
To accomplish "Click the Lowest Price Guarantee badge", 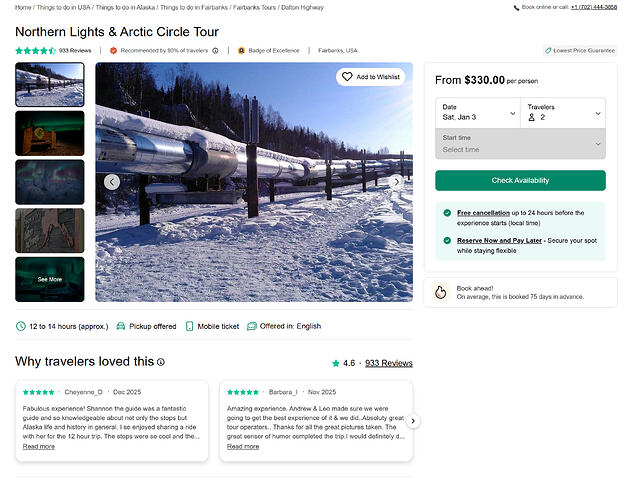I will pyautogui.click(x=580, y=50).
